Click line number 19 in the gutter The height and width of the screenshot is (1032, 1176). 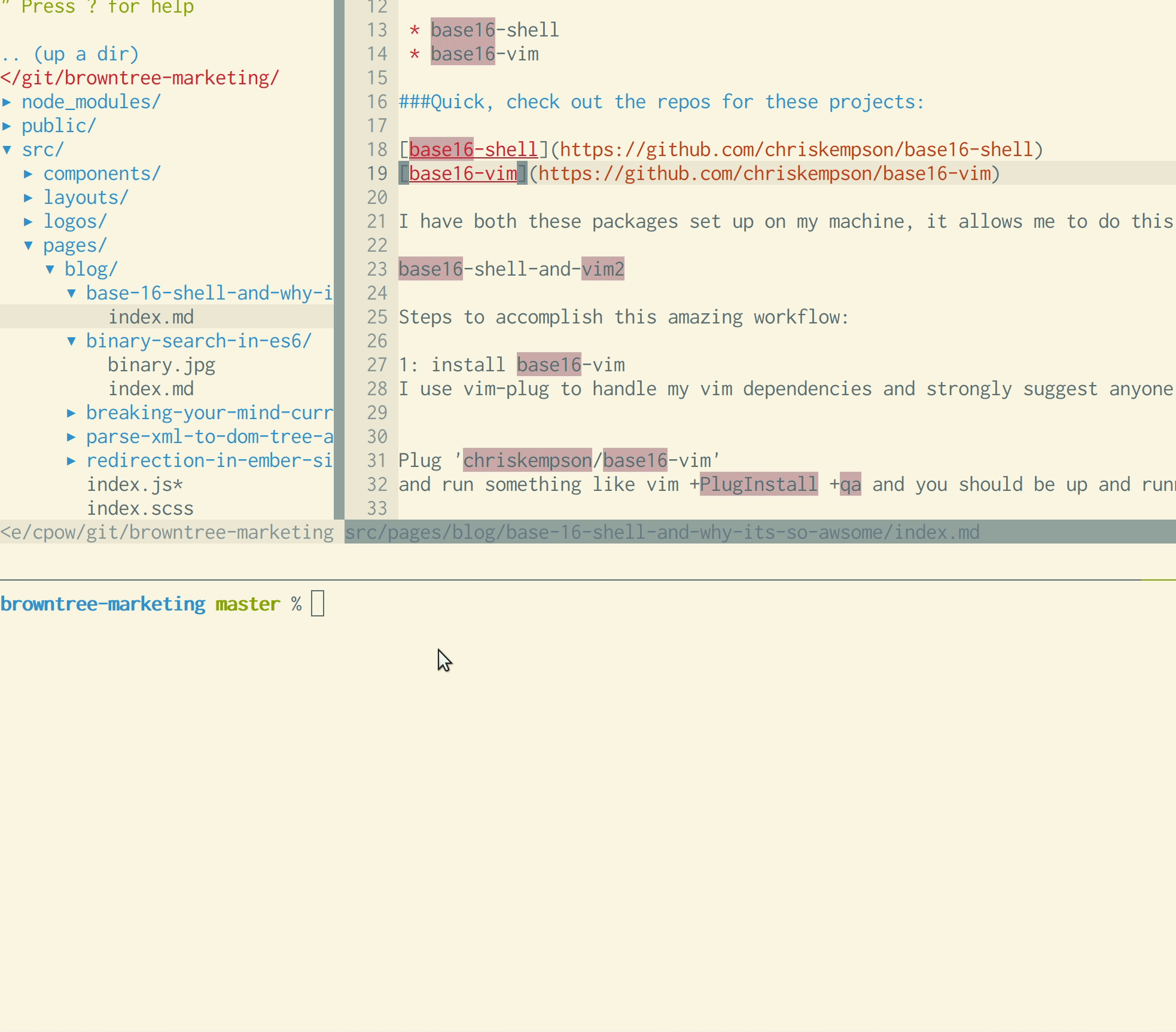[377, 174]
